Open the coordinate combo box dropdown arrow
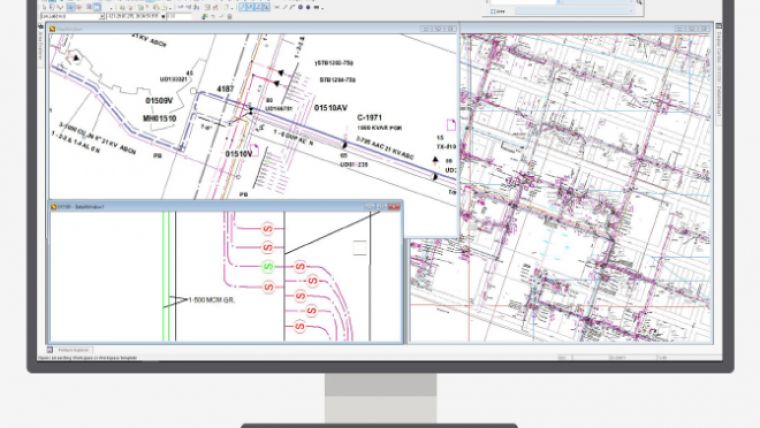Image resolution: width=760 pixels, height=428 pixels. (x=163, y=16)
